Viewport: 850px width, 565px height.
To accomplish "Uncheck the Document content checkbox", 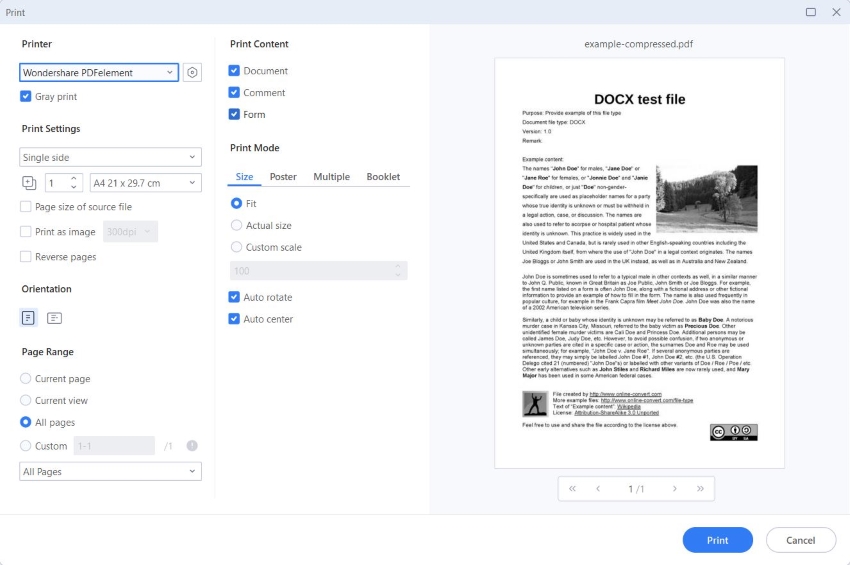I will (234, 70).
